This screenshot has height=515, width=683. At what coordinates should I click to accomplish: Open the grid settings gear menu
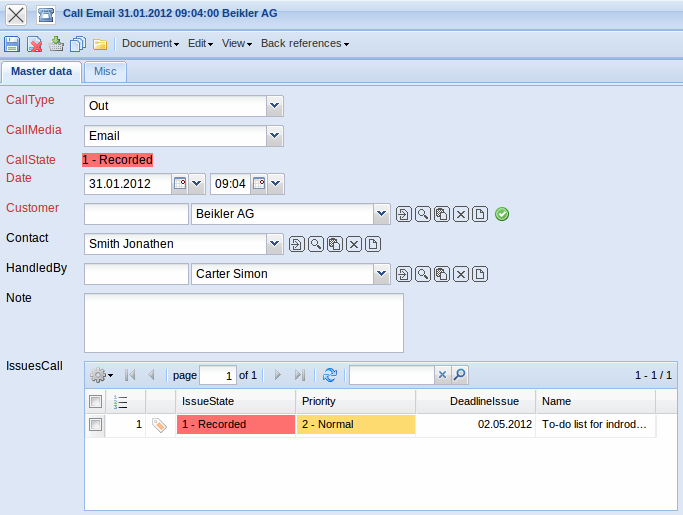point(101,375)
